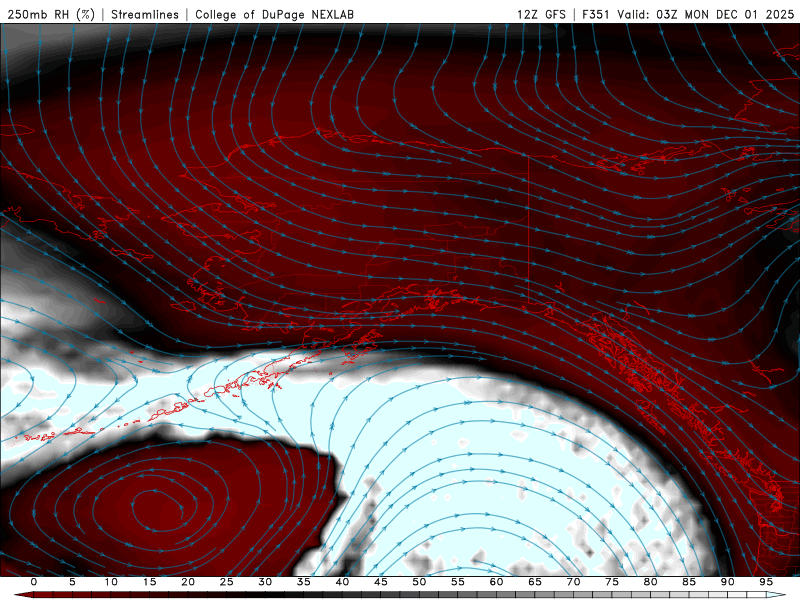The height and width of the screenshot is (600, 800).
Task: Click the "30" colorbar scale label
Action: [x=265, y=582]
